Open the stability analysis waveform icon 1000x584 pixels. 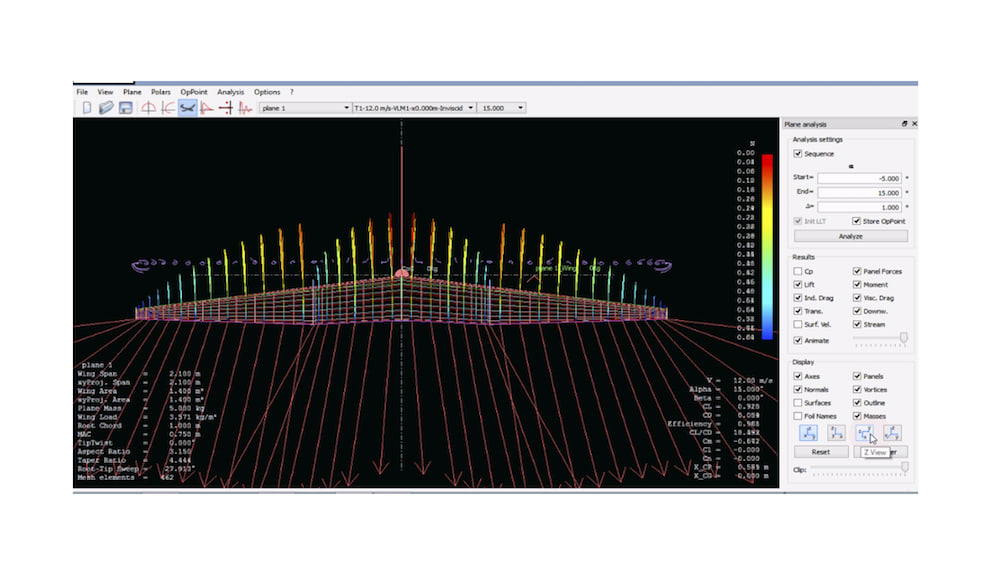click(x=246, y=108)
